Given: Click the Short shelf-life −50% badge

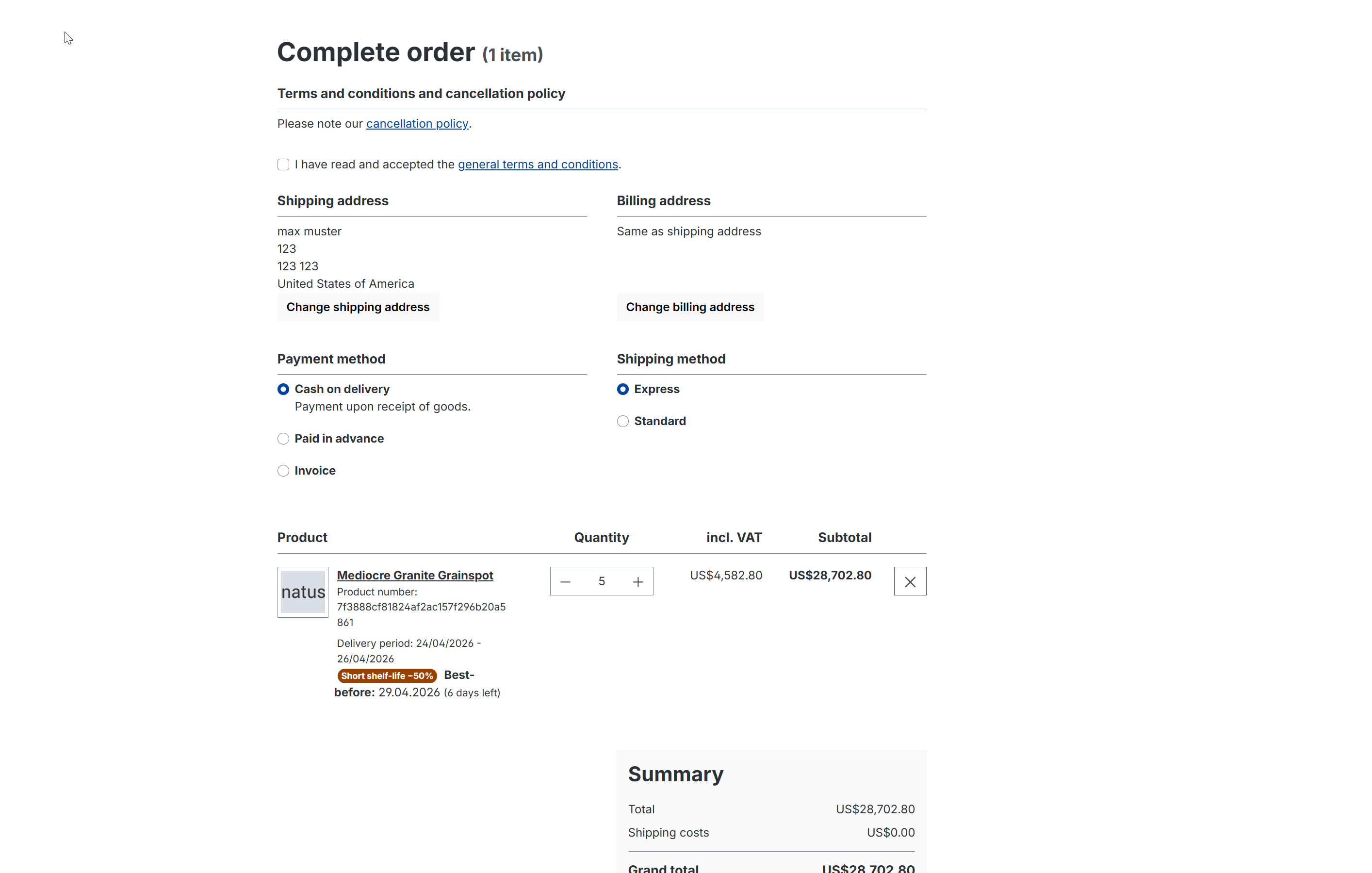Looking at the screenshot, I should [388, 676].
